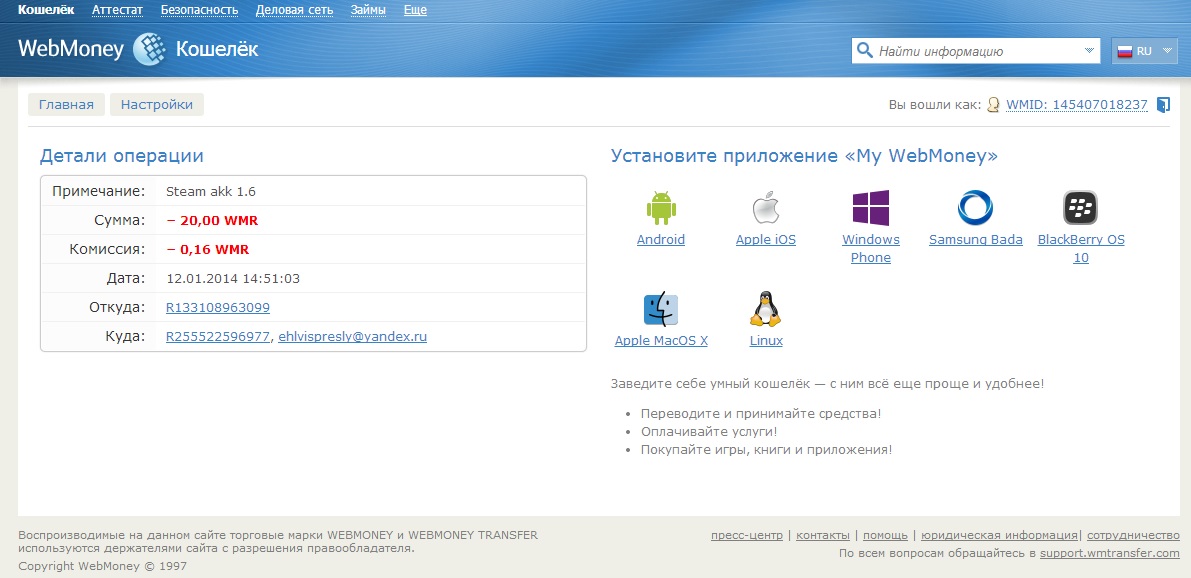Screen dimensions: 1191x578
Task: Focus the Найти информацию search field
Action: tap(978, 52)
